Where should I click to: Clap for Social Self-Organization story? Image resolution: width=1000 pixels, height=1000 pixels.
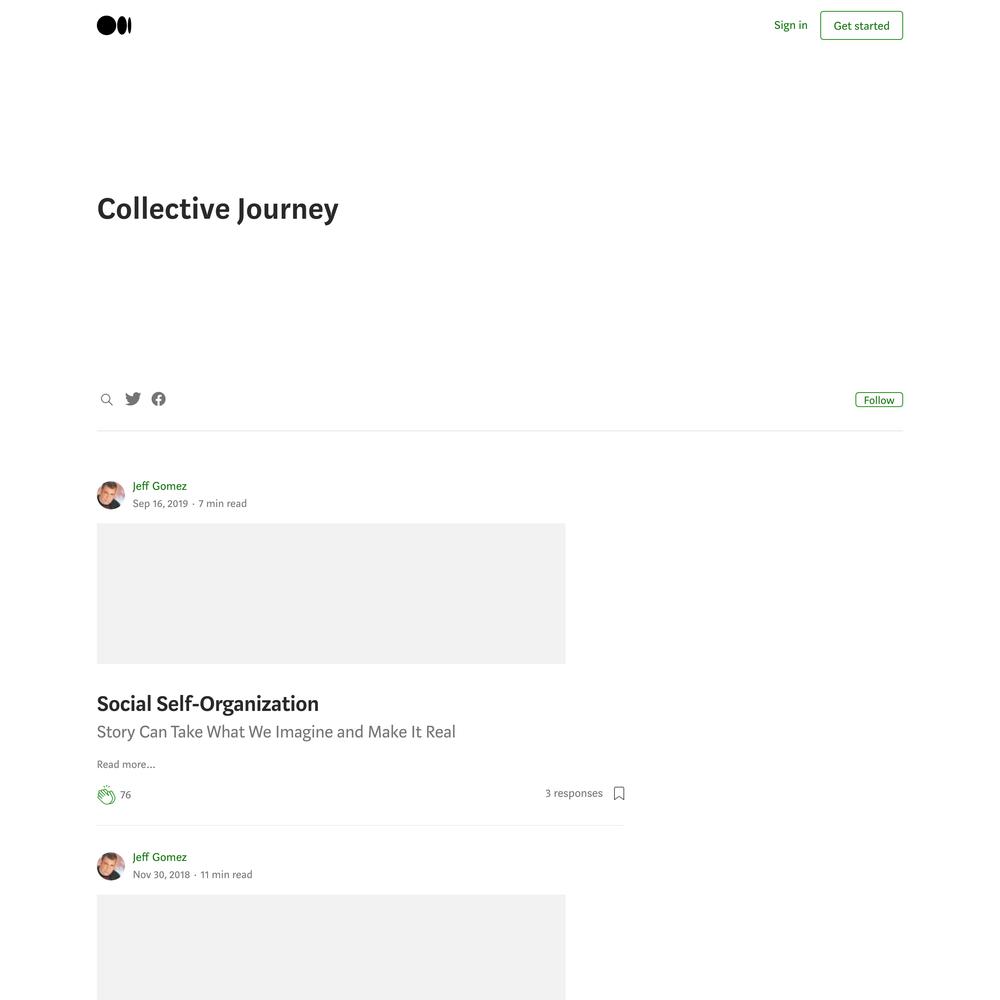[x=107, y=795]
